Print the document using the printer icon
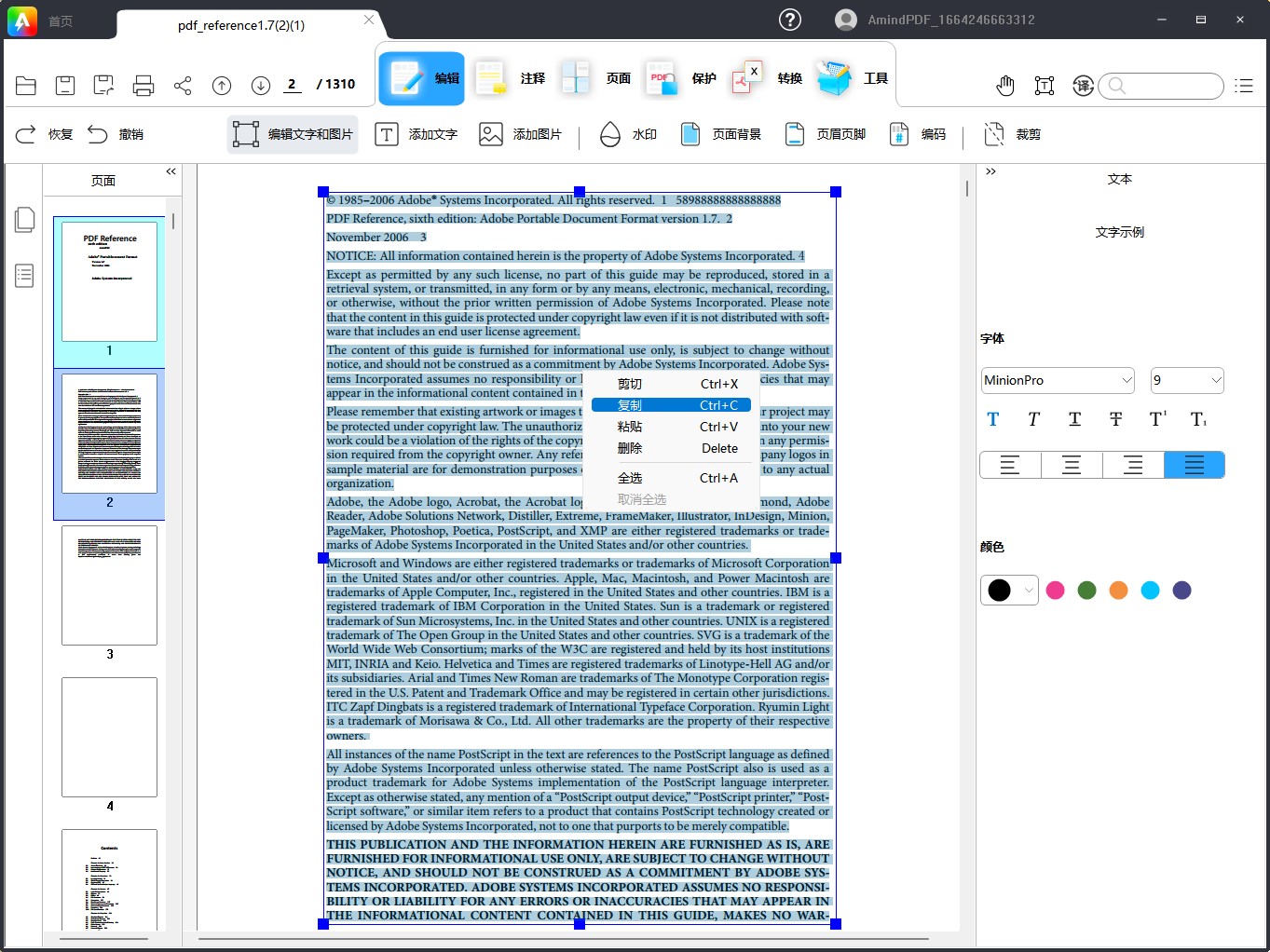The height and width of the screenshot is (952, 1270). click(x=143, y=86)
